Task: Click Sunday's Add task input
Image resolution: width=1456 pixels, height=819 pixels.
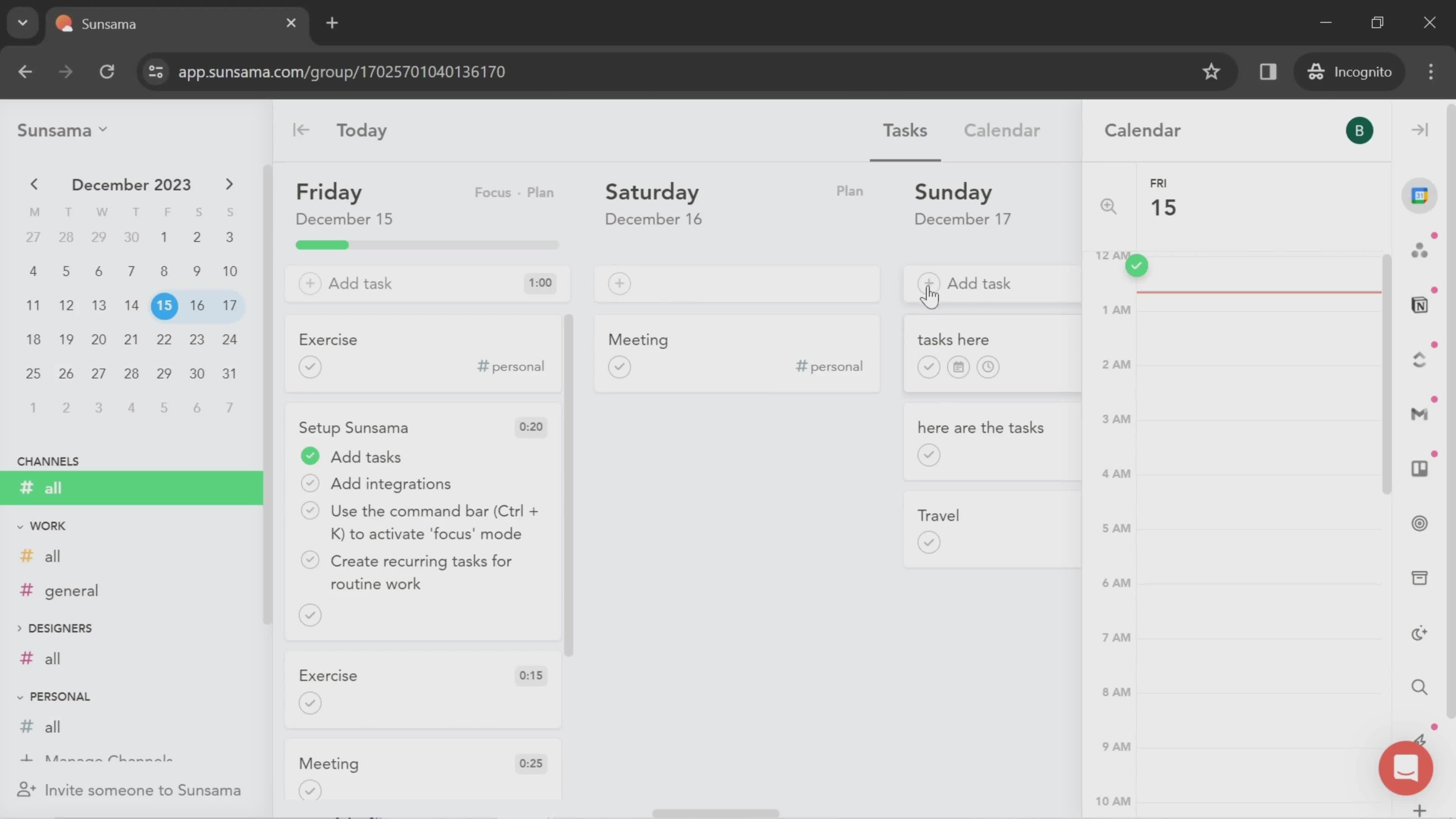Action: tap(993, 283)
